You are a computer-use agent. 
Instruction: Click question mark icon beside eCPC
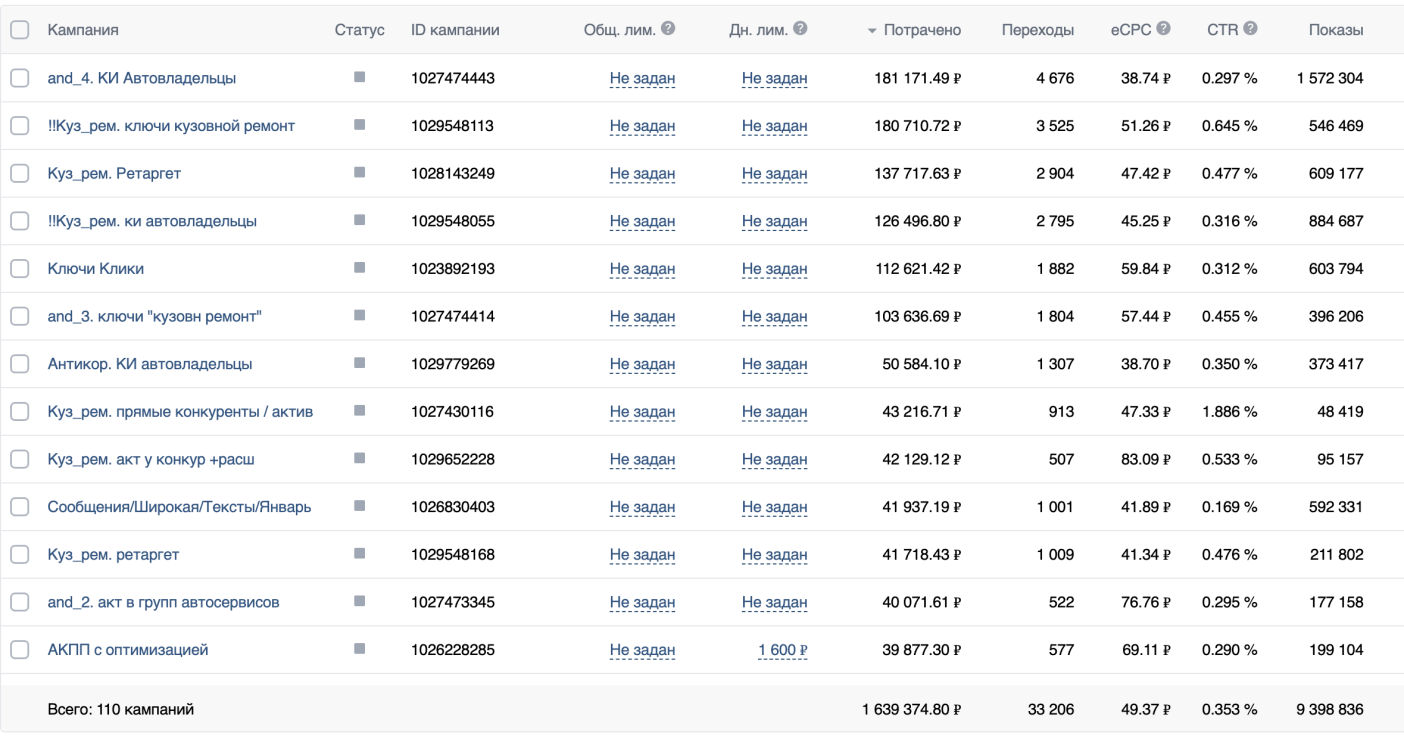pyautogui.click(x=1163, y=30)
